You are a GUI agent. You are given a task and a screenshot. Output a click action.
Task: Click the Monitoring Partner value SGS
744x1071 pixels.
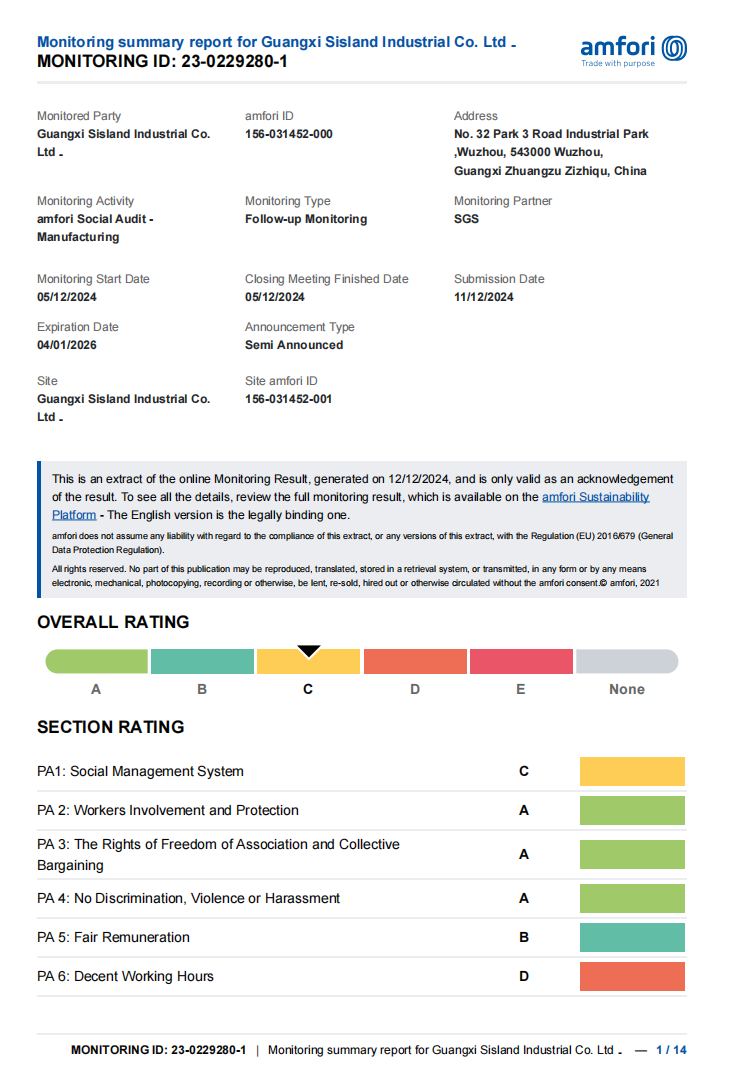[x=467, y=219]
